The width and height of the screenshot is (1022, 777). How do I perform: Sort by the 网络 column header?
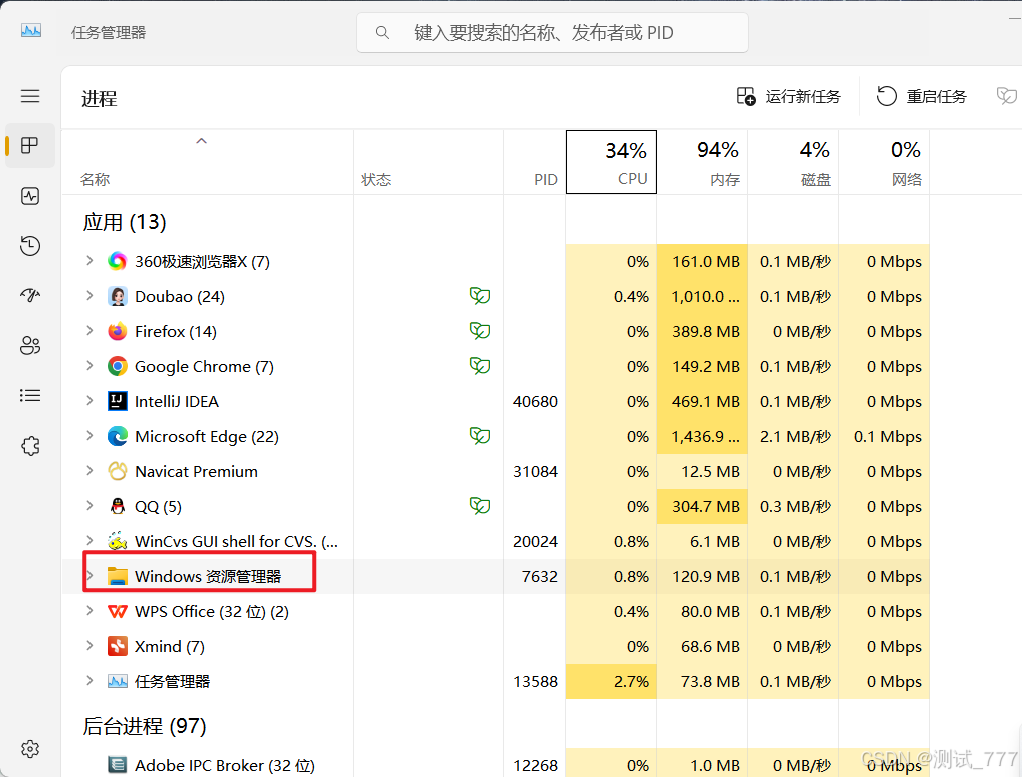pyautogui.click(x=884, y=162)
